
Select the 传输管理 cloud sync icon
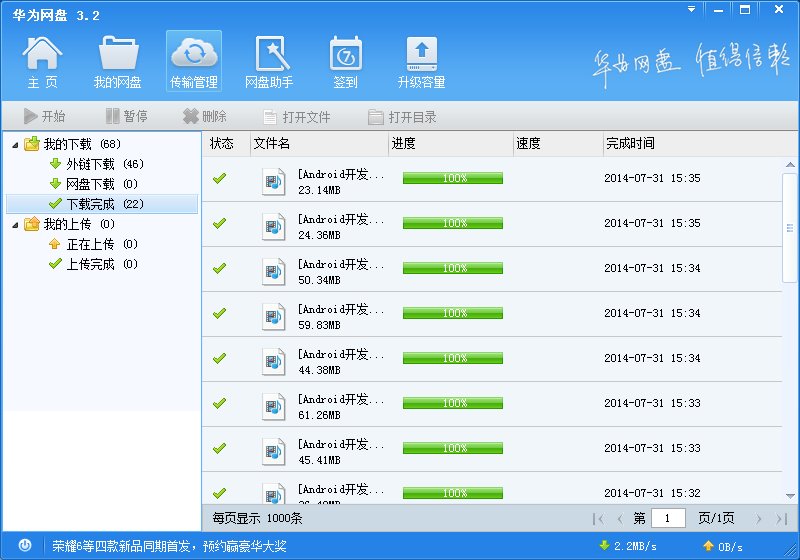(x=194, y=61)
